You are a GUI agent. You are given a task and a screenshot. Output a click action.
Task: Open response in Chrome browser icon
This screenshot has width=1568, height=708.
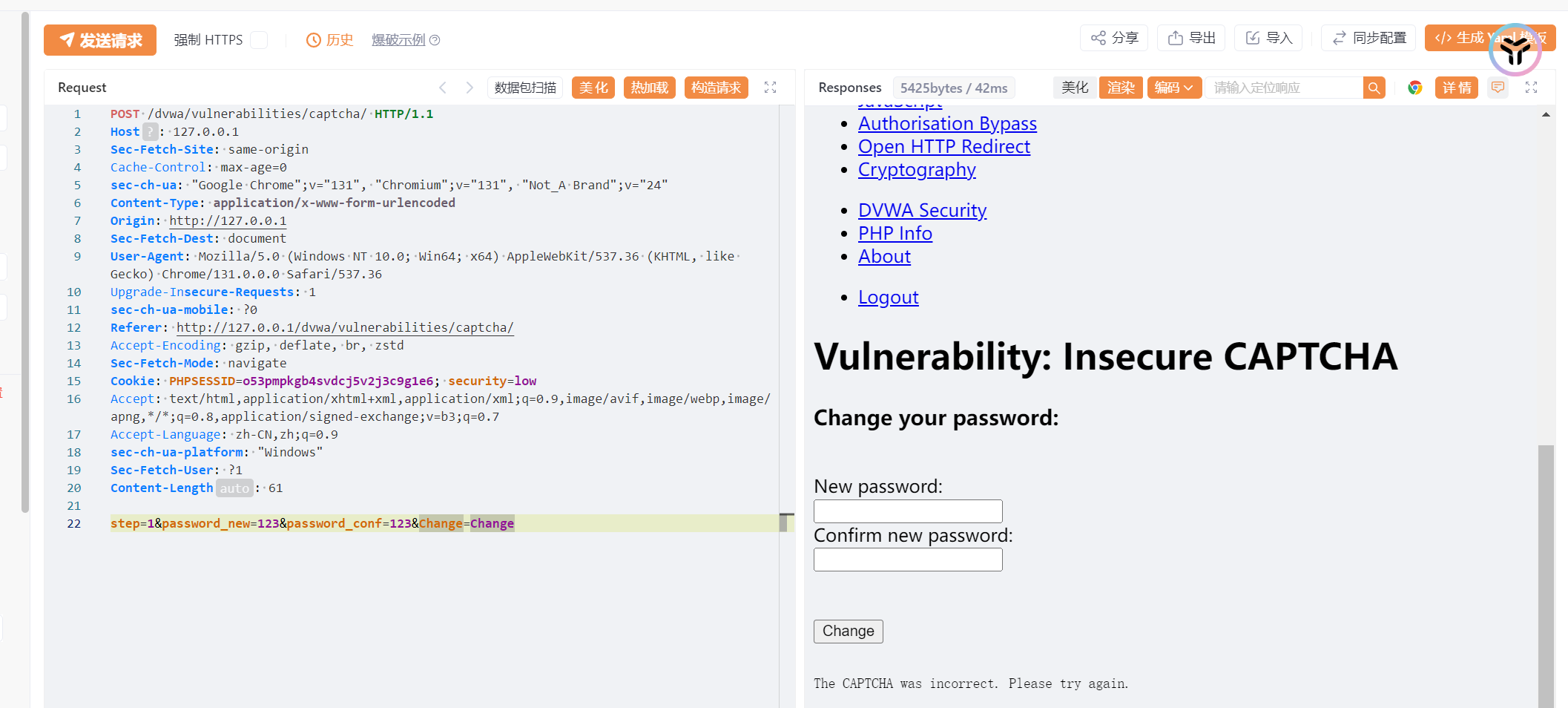pos(1415,88)
